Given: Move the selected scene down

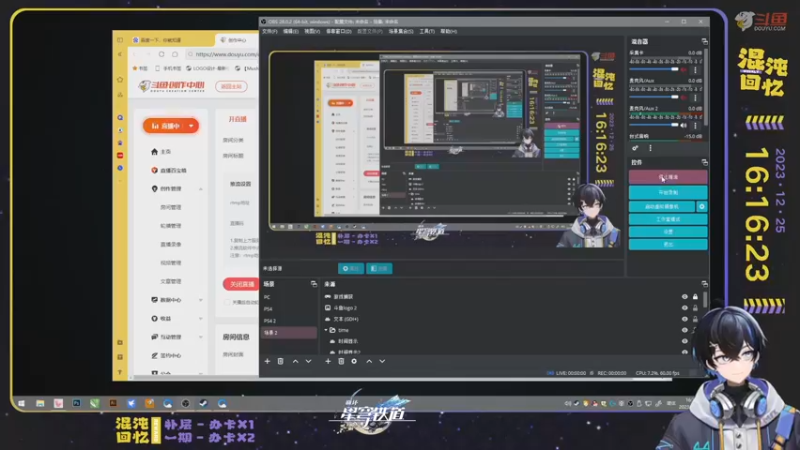Looking at the screenshot, I should (x=308, y=361).
